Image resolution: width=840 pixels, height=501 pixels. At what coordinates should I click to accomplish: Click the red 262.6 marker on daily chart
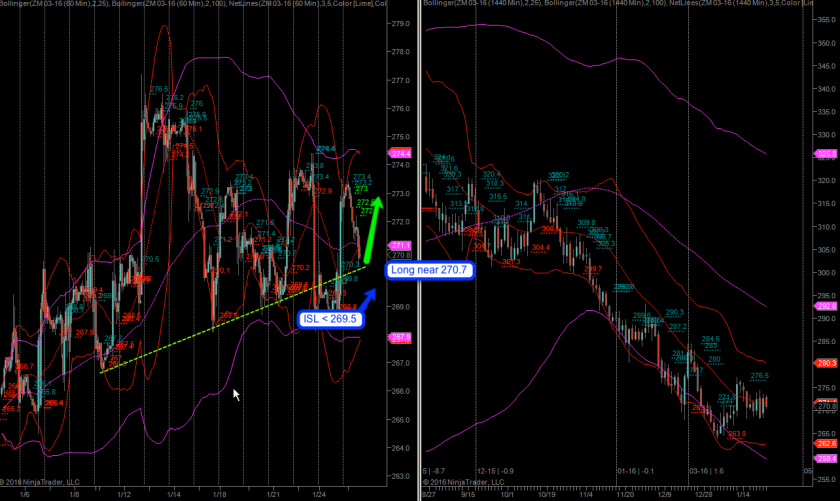click(827, 443)
